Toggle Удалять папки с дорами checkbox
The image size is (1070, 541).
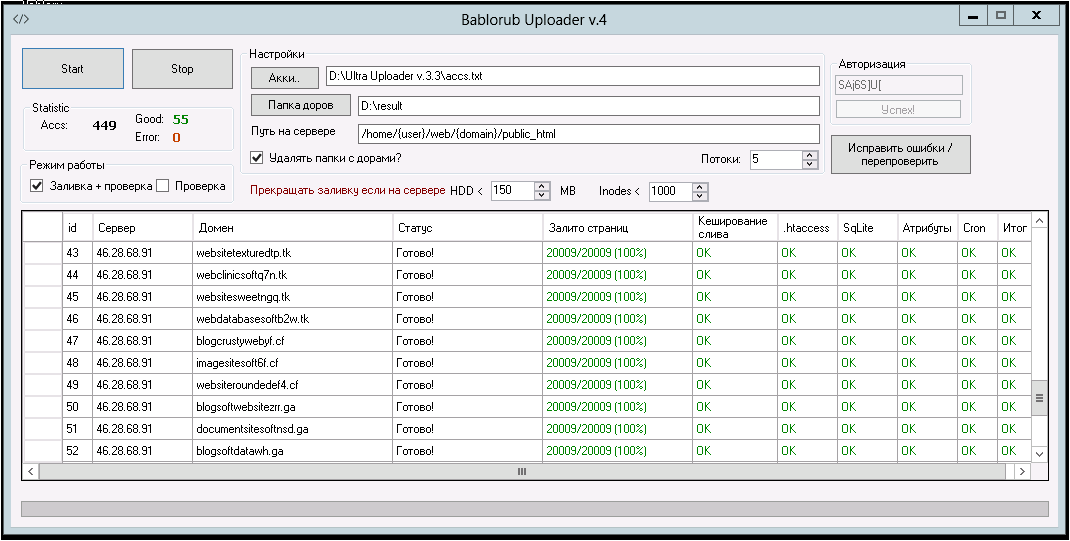tap(257, 158)
